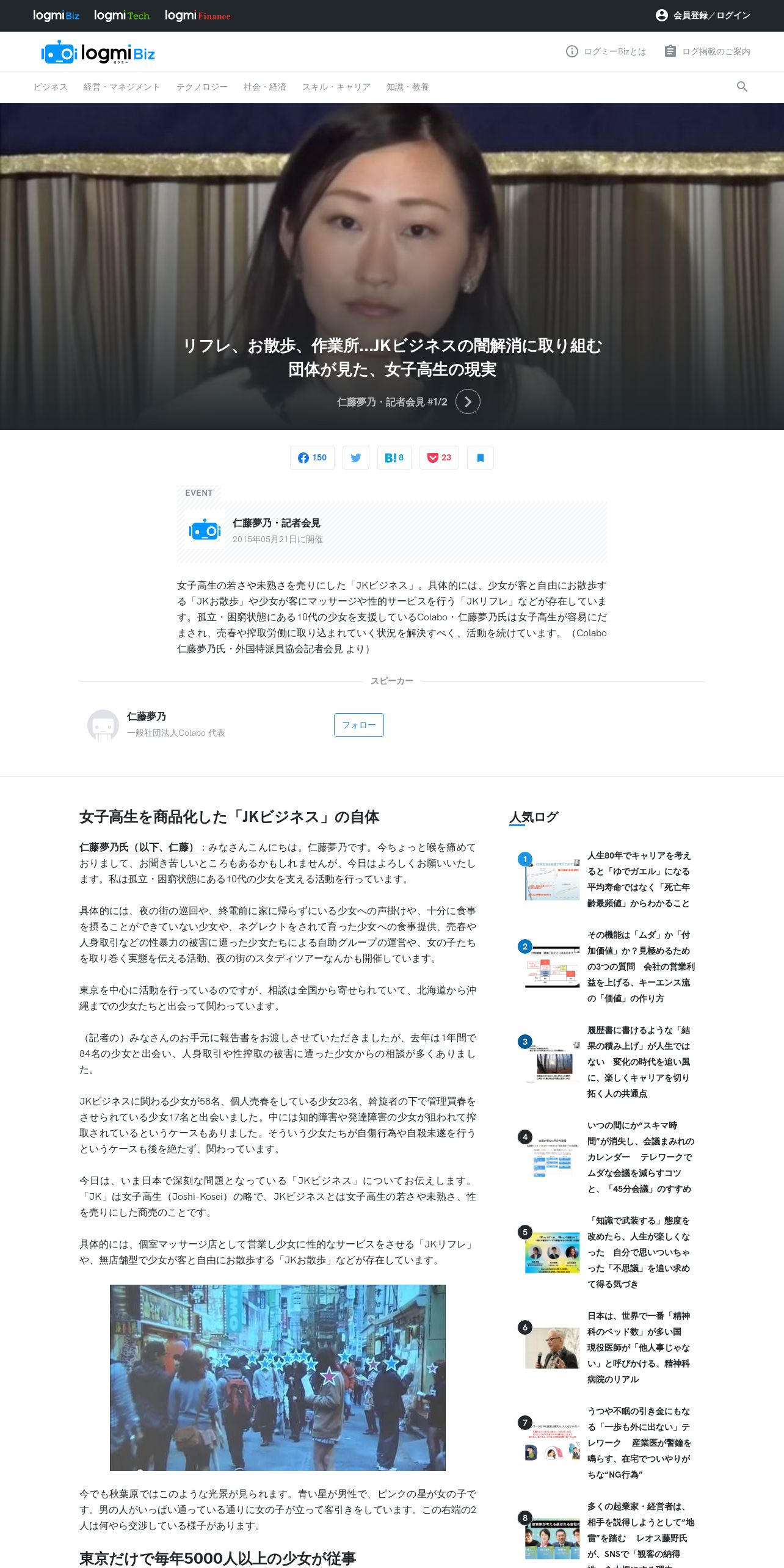The image size is (784, 1568).
Task: Open ranked article 7 thumbnail
Action: pos(552,1443)
